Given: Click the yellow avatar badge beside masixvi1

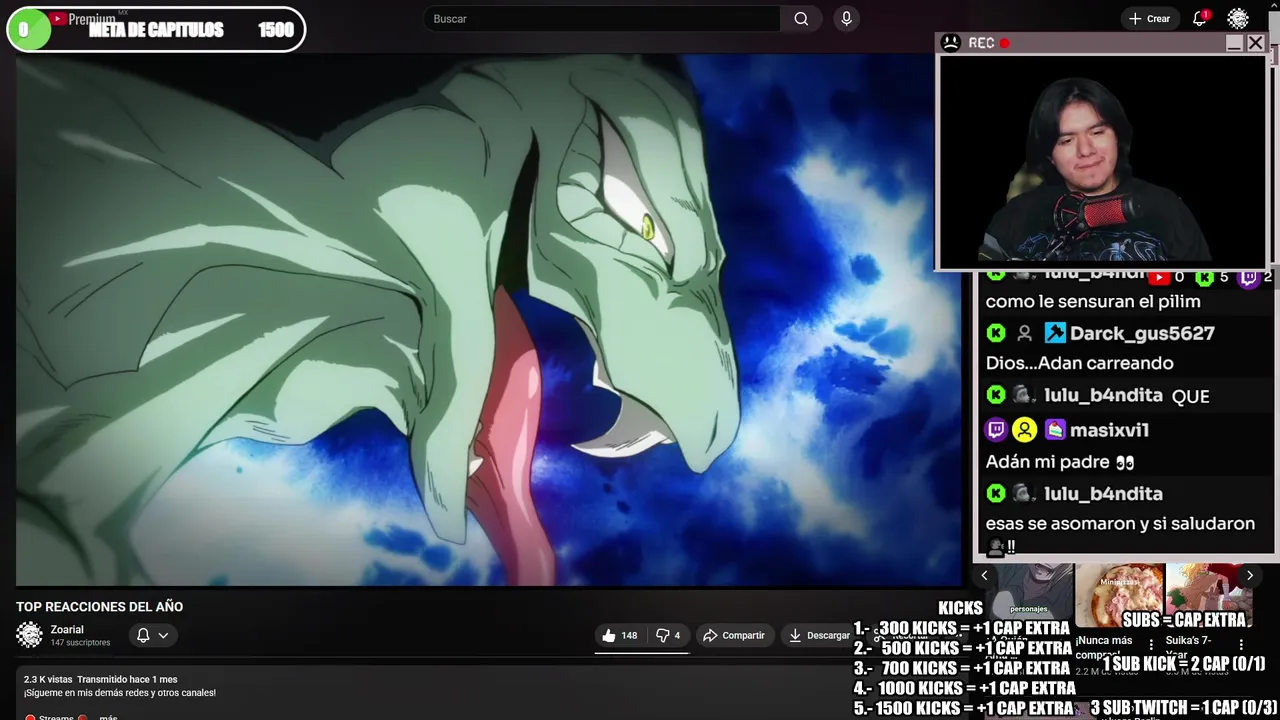Looking at the screenshot, I should [x=1024, y=430].
